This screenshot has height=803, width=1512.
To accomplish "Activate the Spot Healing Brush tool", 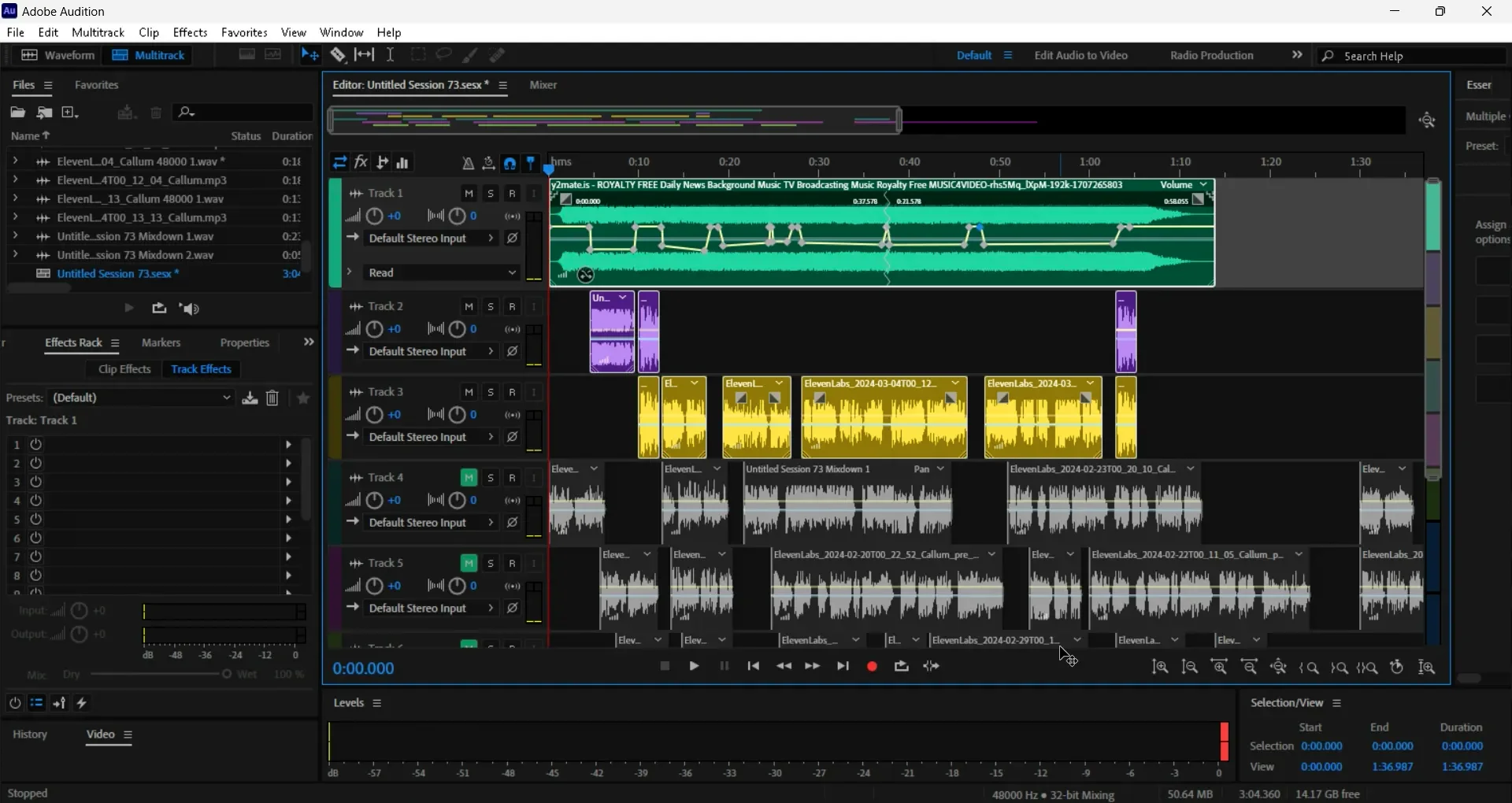I will pos(498,54).
